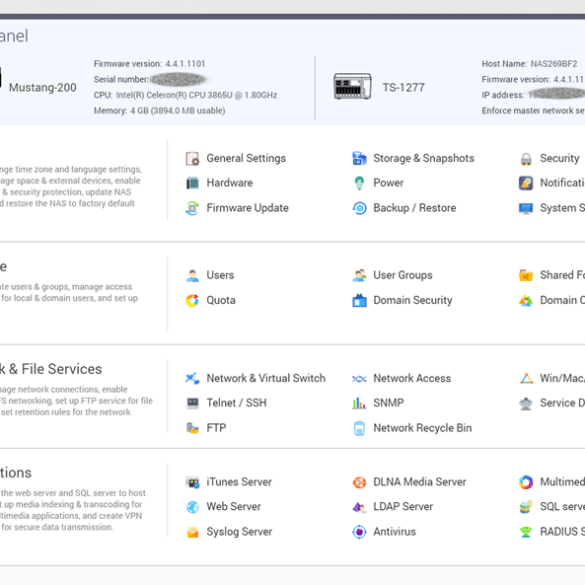Open the Network Recycle Bin link
This screenshot has height=585, width=585.
tap(423, 428)
